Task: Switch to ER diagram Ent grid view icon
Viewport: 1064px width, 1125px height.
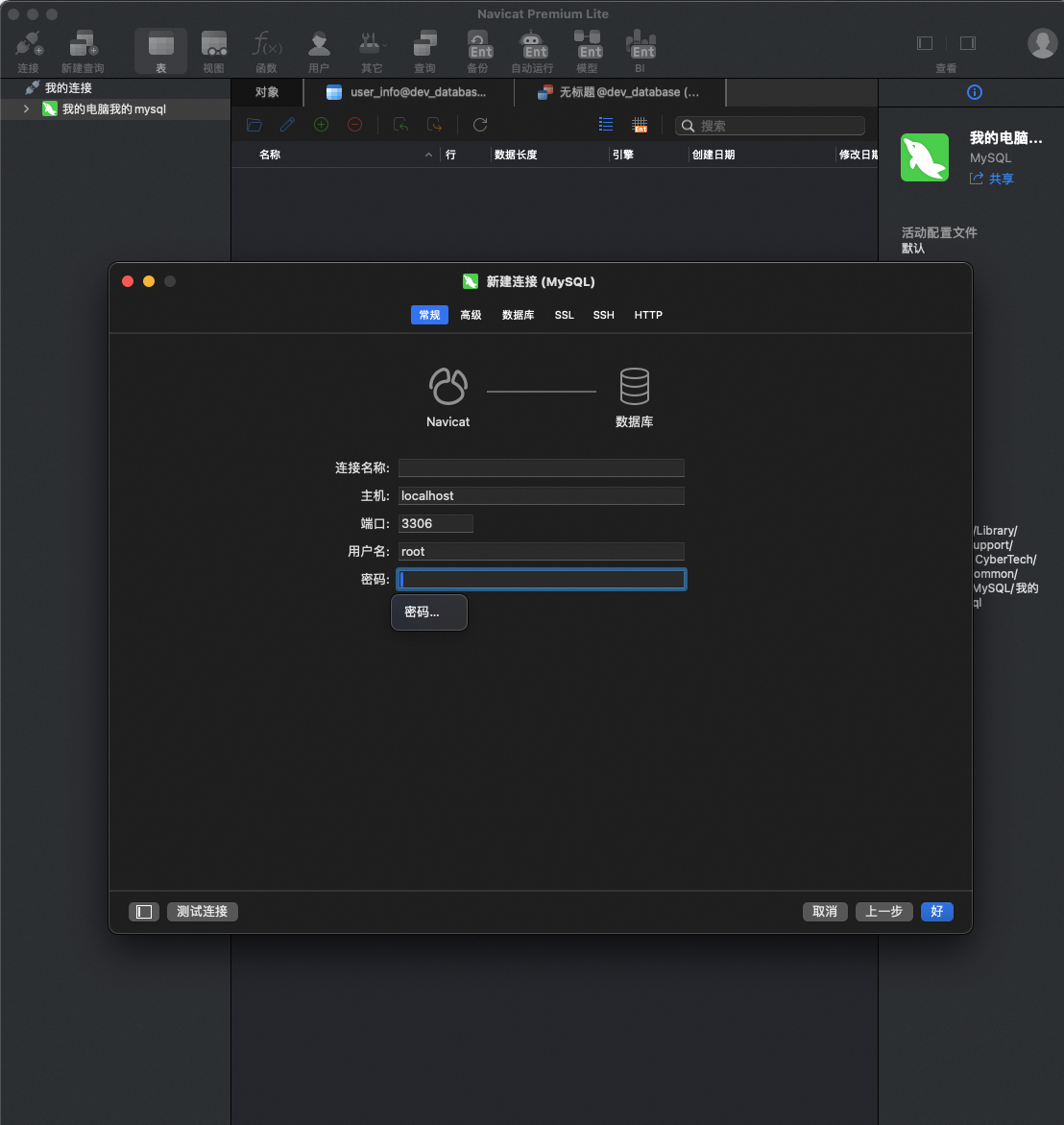Action: point(640,125)
